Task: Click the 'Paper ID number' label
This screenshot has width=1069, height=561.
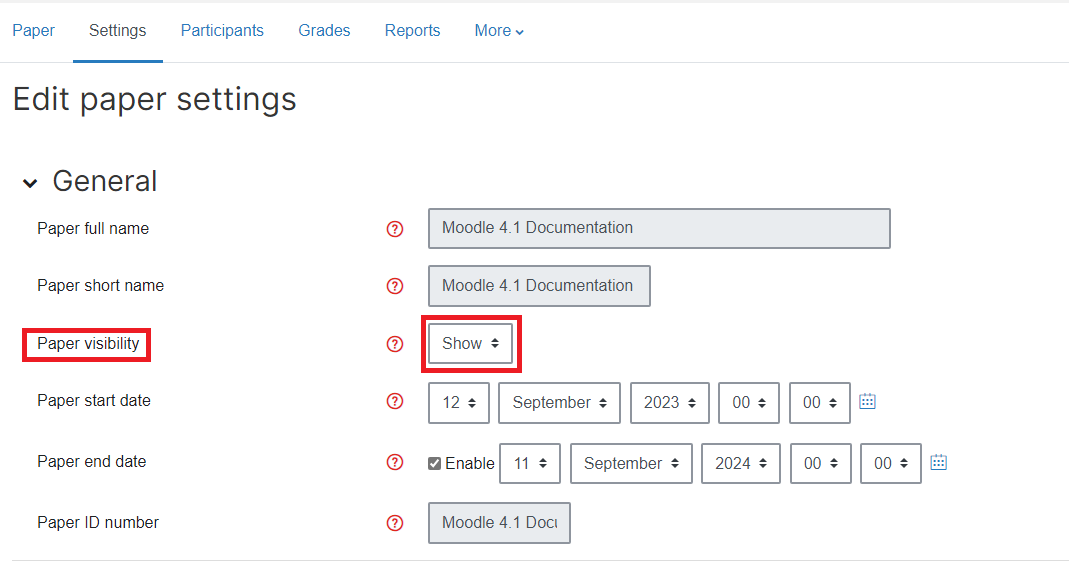Action: point(97,522)
